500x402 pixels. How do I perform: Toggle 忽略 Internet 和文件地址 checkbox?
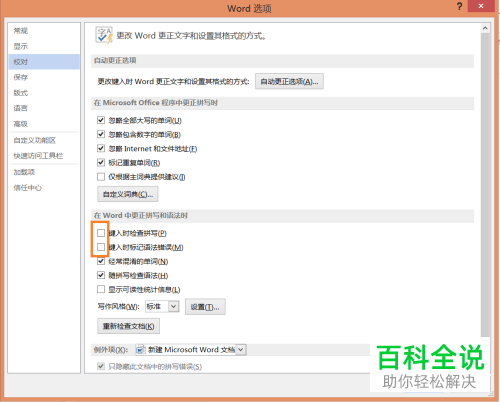101,148
